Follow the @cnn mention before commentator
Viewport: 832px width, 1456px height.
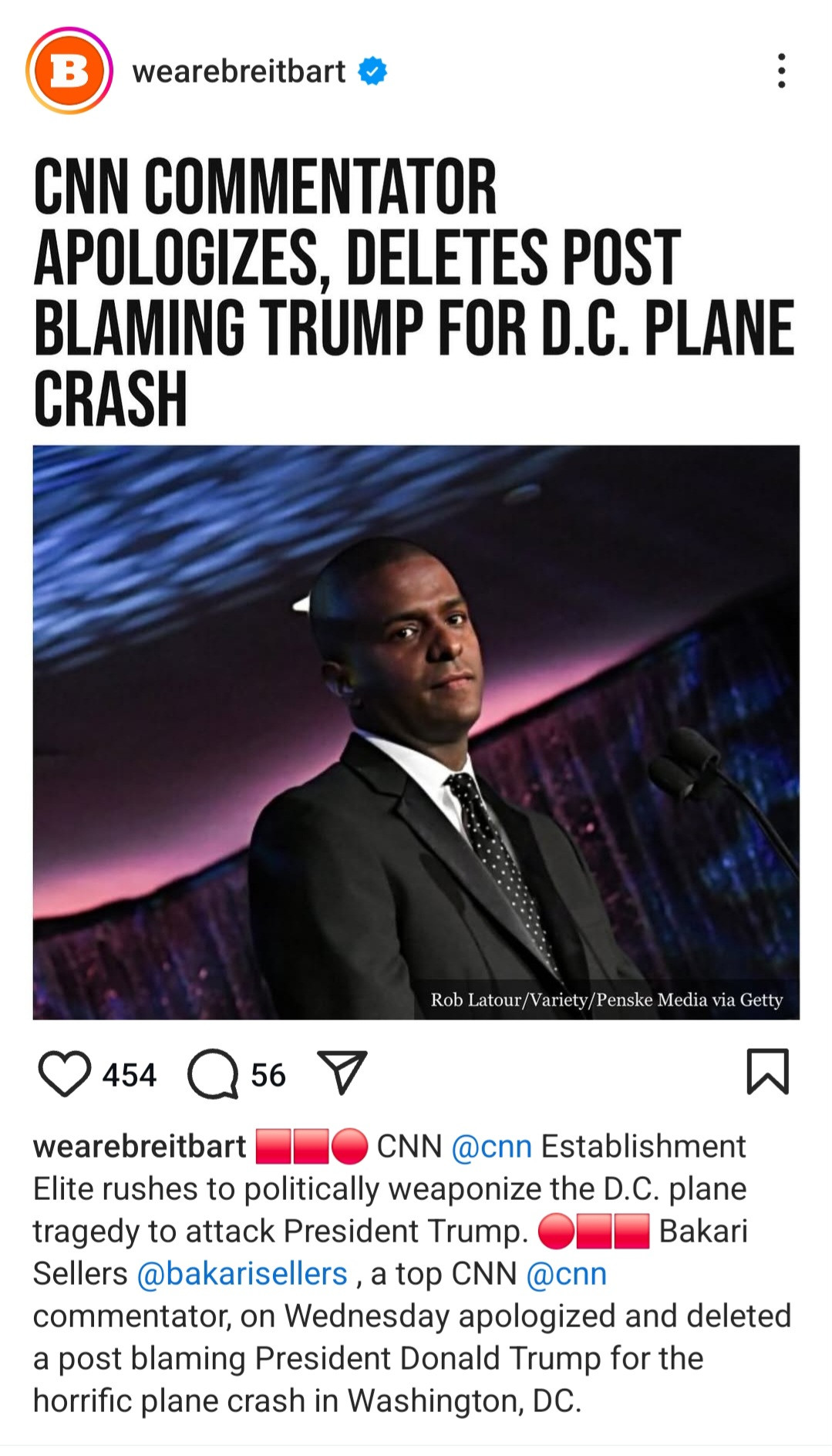point(567,1273)
